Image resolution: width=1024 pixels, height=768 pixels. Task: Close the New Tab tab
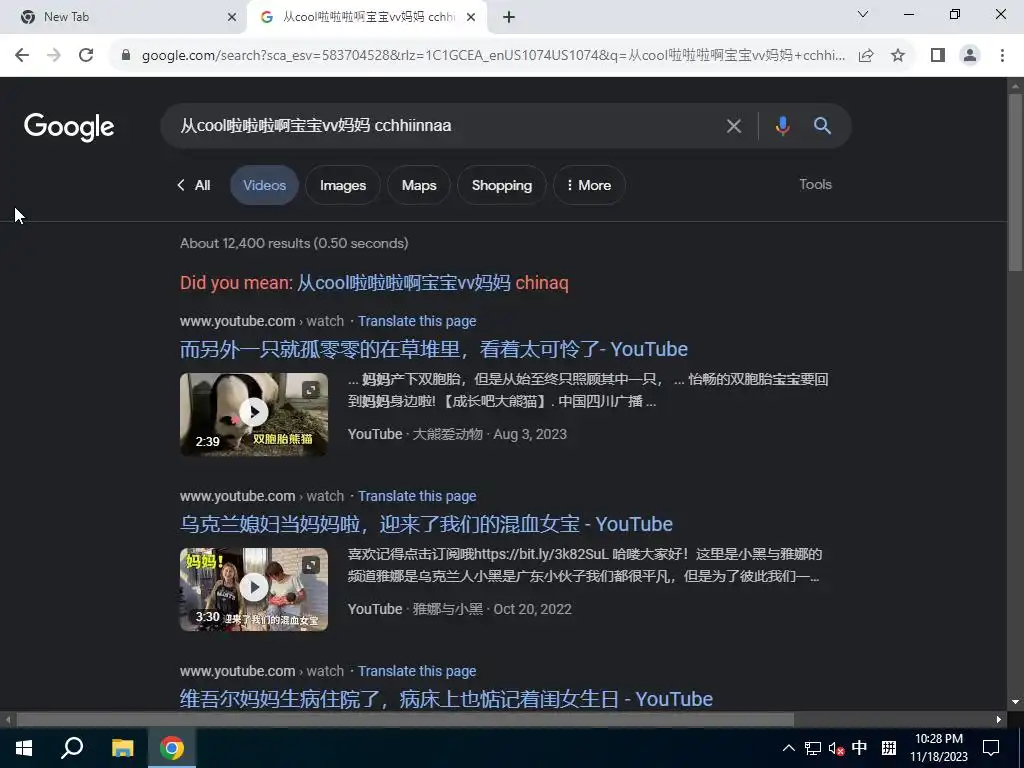(x=232, y=17)
